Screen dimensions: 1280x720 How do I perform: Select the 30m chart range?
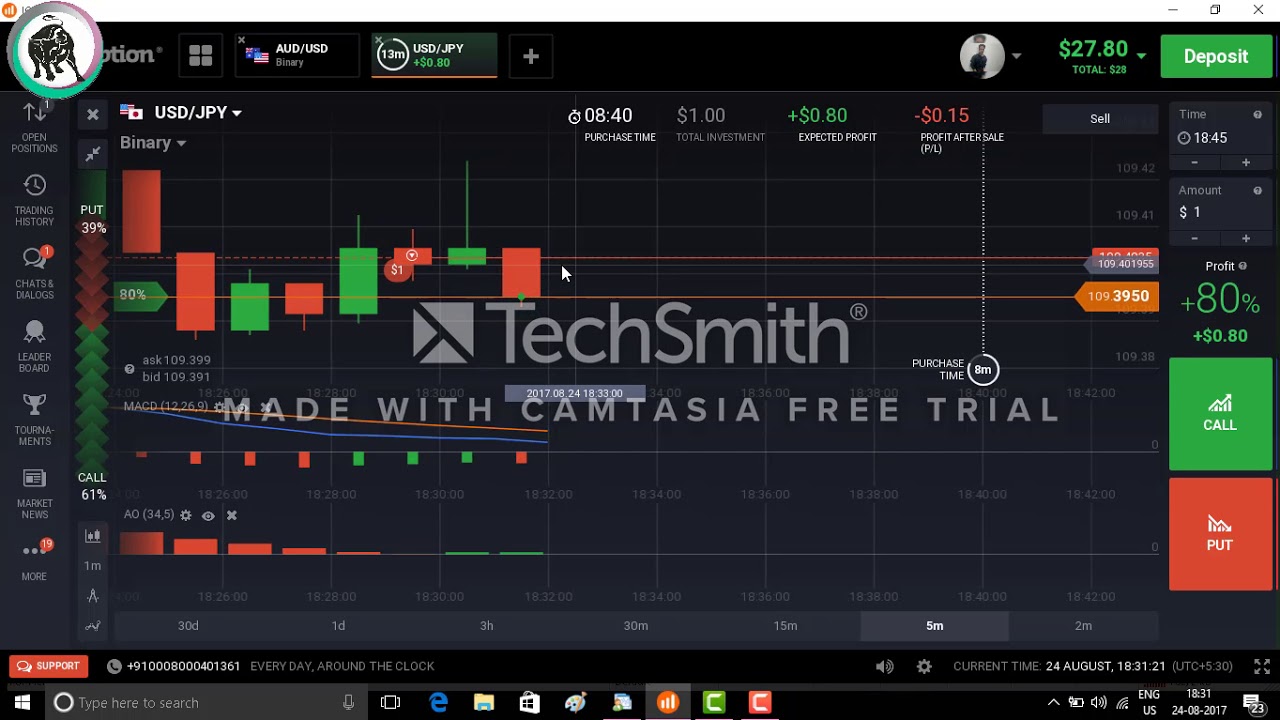click(636, 626)
